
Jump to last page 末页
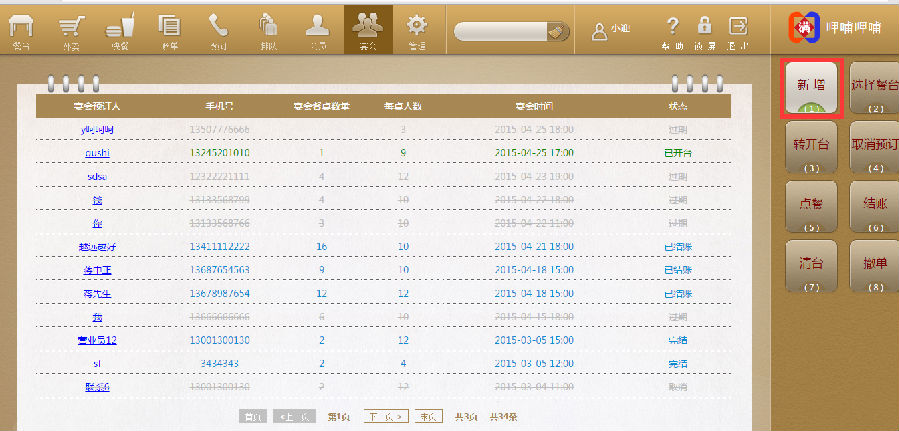[430, 416]
